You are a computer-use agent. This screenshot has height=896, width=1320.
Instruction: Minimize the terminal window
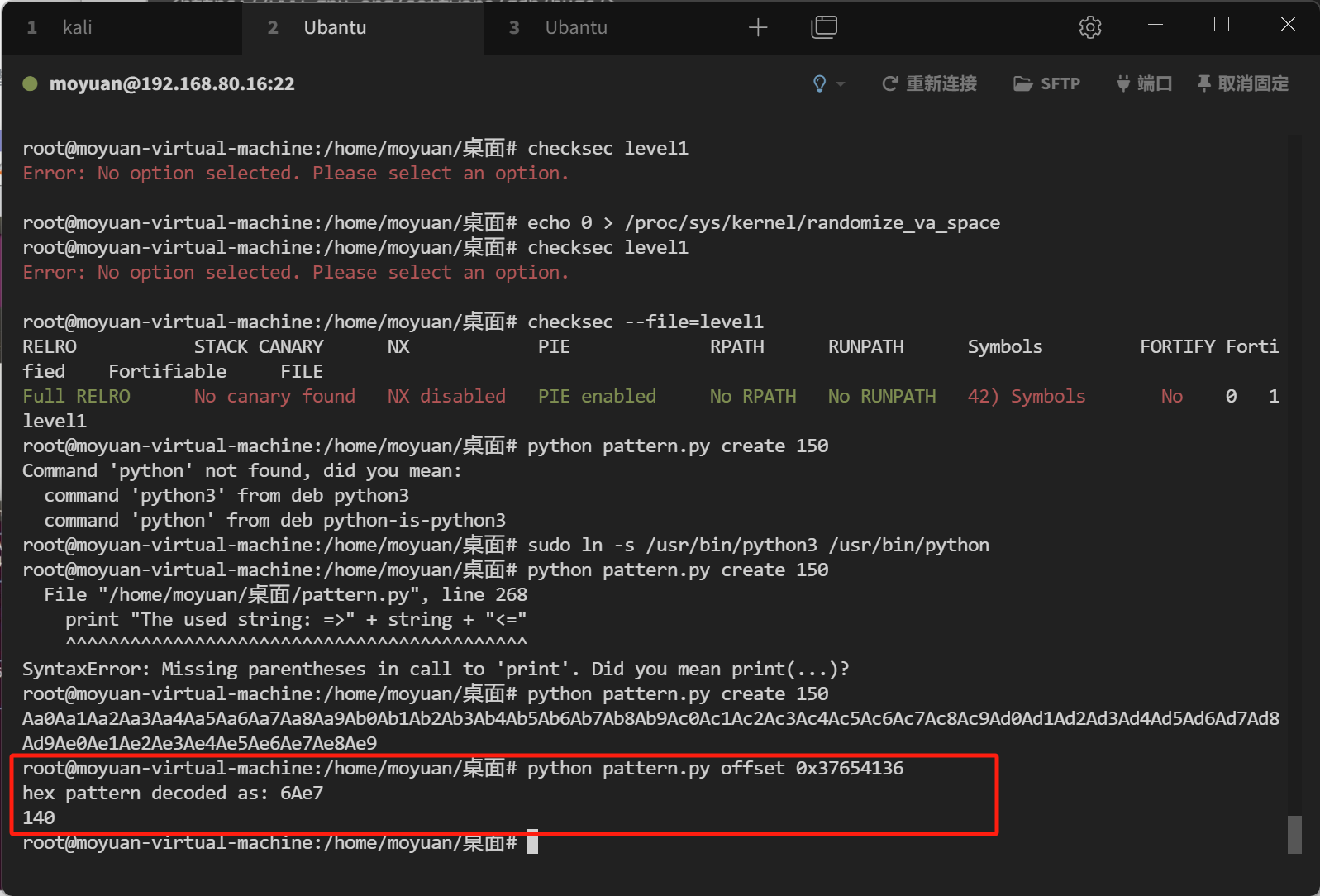point(1156,25)
